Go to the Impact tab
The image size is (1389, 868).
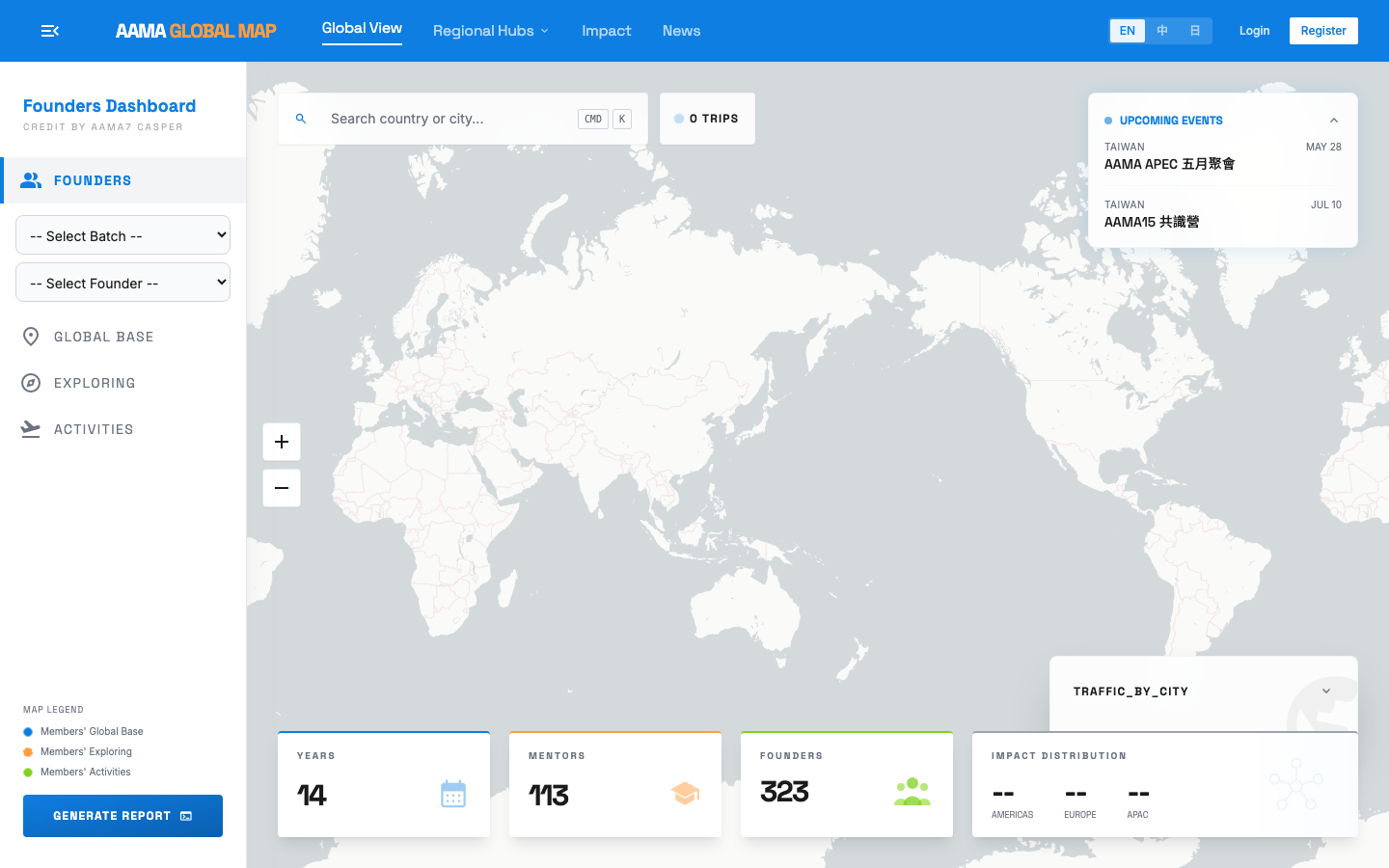pos(606,31)
